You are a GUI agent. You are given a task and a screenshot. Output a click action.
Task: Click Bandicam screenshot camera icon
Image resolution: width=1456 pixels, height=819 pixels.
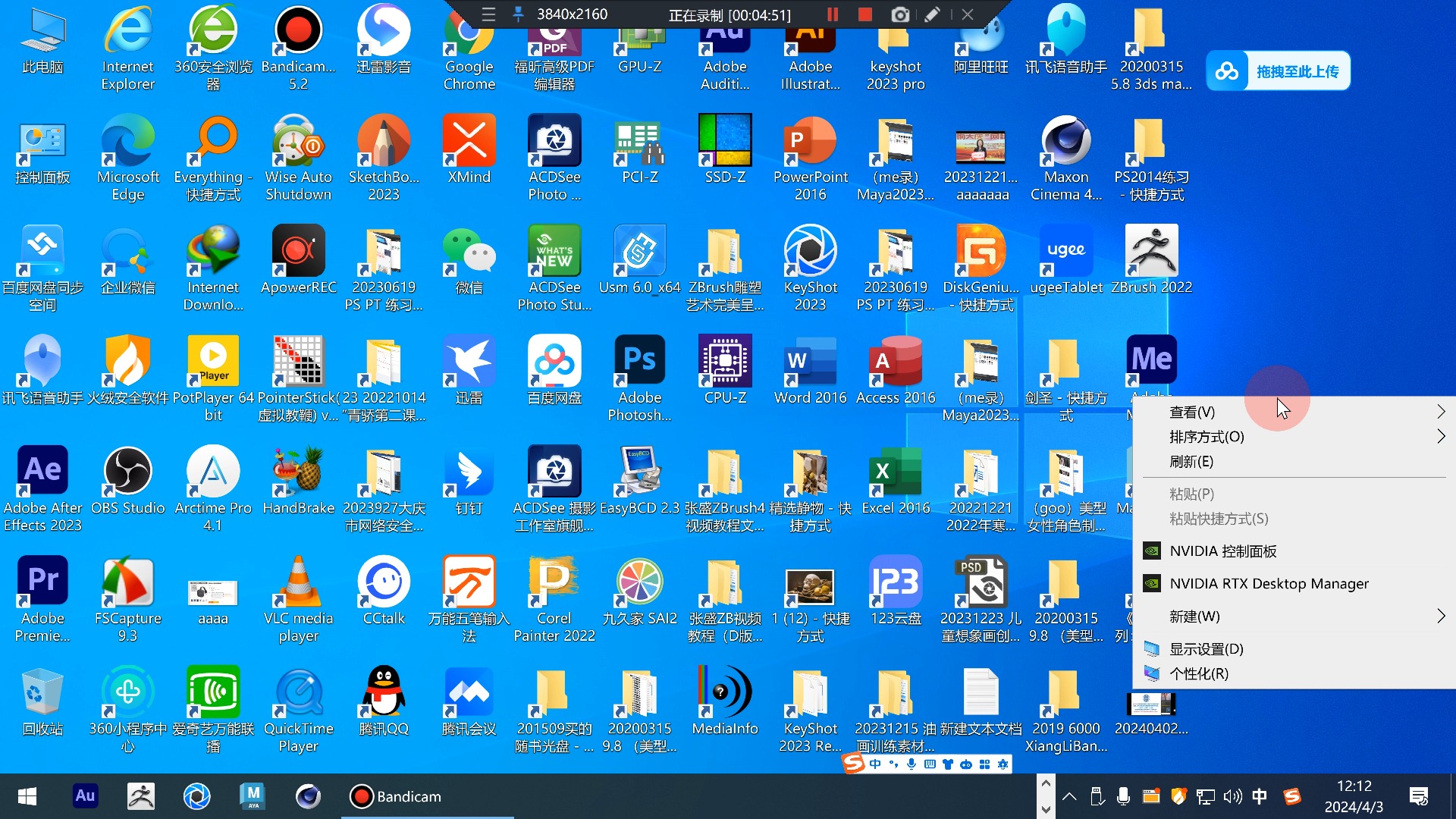click(899, 14)
